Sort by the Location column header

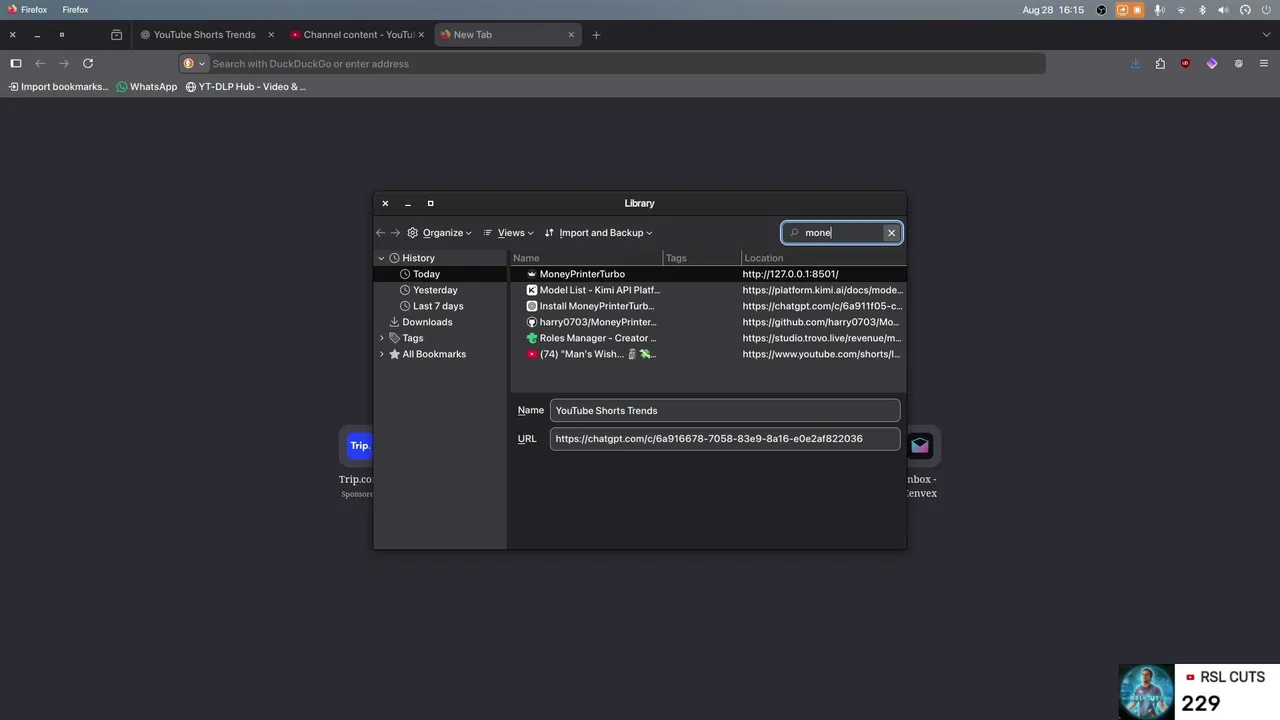[824, 258]
